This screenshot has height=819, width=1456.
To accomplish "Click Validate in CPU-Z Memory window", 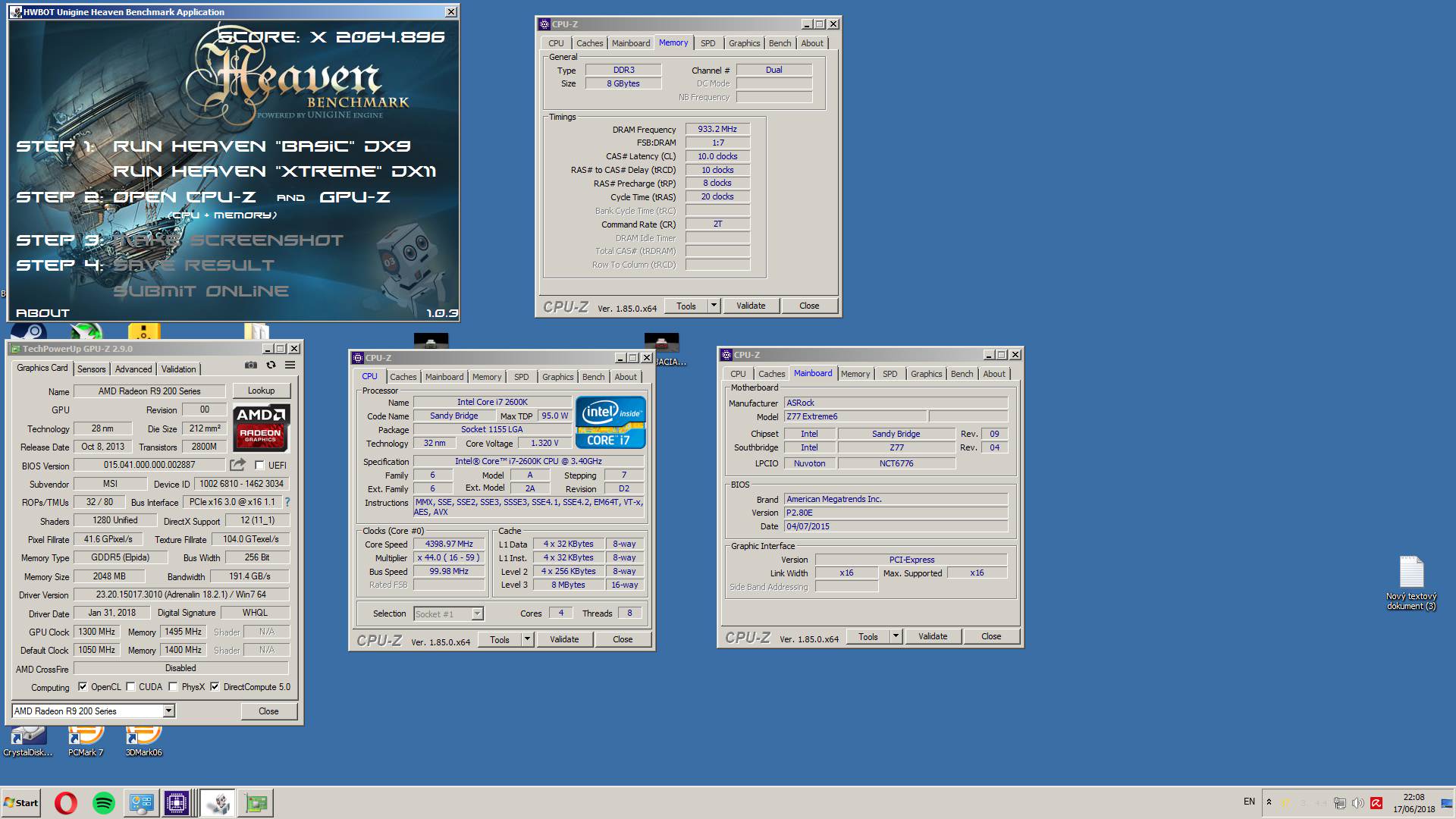I will pos(751,306).
